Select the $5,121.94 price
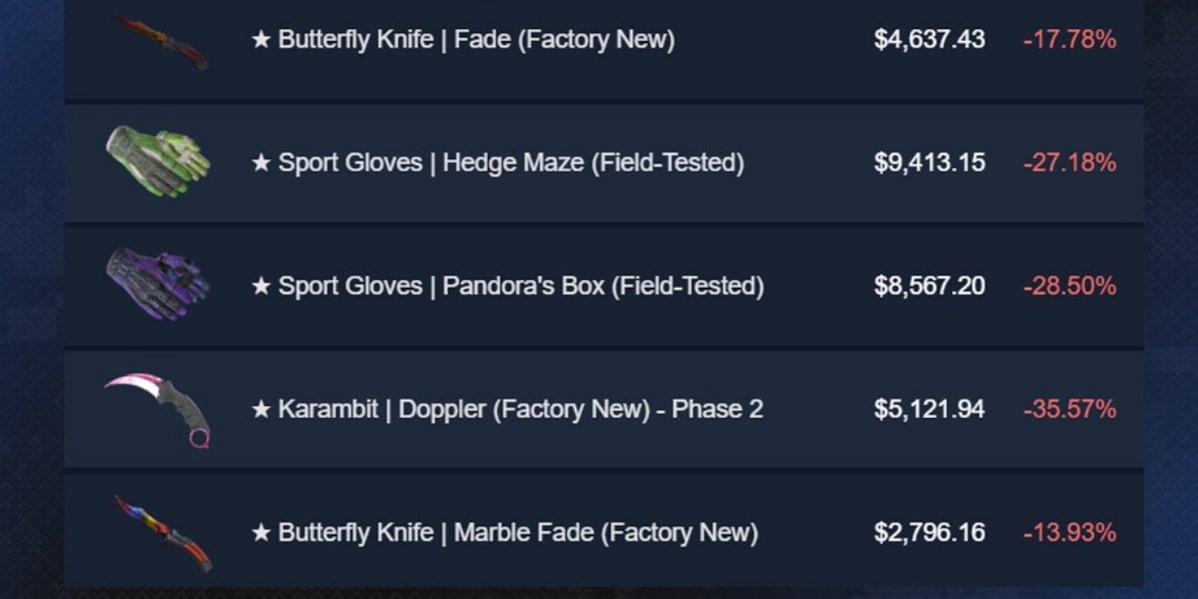The height and width of the screenshot is (599, 1198). pyautogui.click(x=929, y=410)
